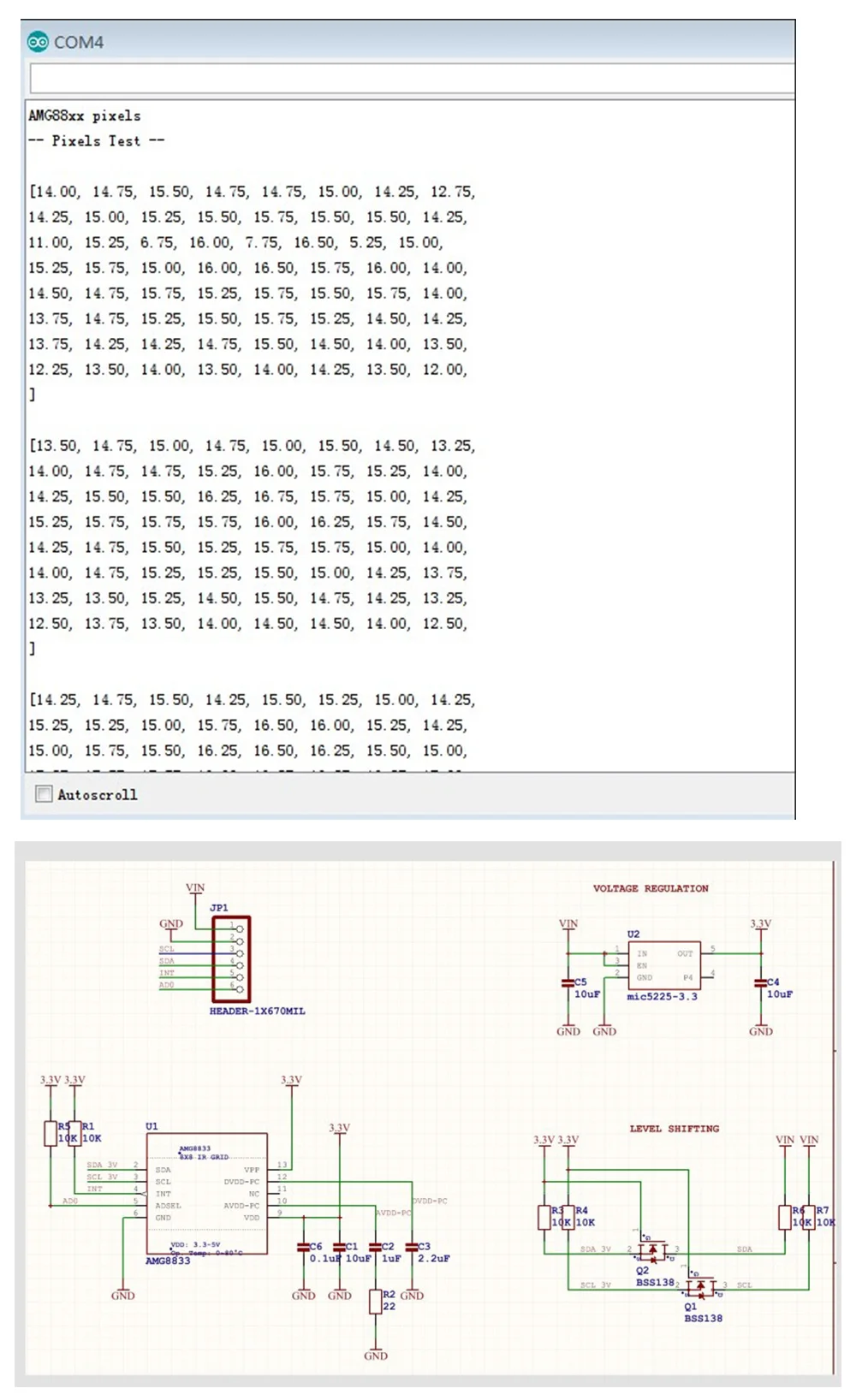Enable the Autoscroll checkbox
Screen dimensions: 856x1400
[44, 794]
